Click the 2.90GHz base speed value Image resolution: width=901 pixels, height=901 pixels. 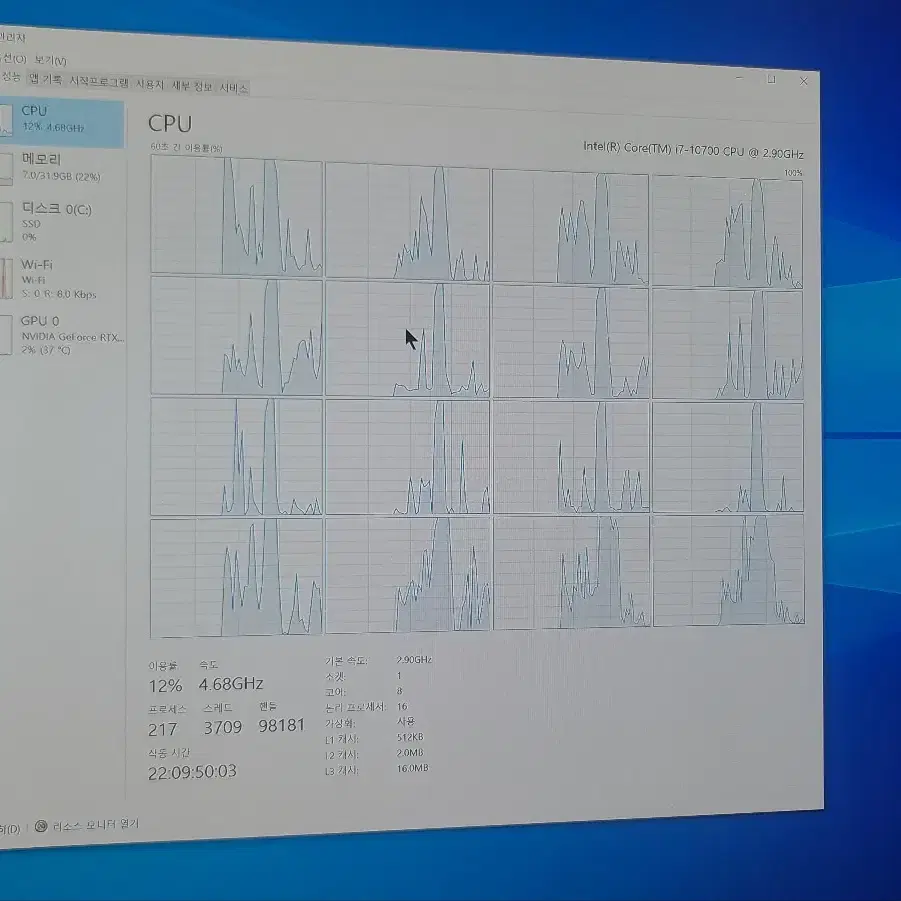pos(414,660)
